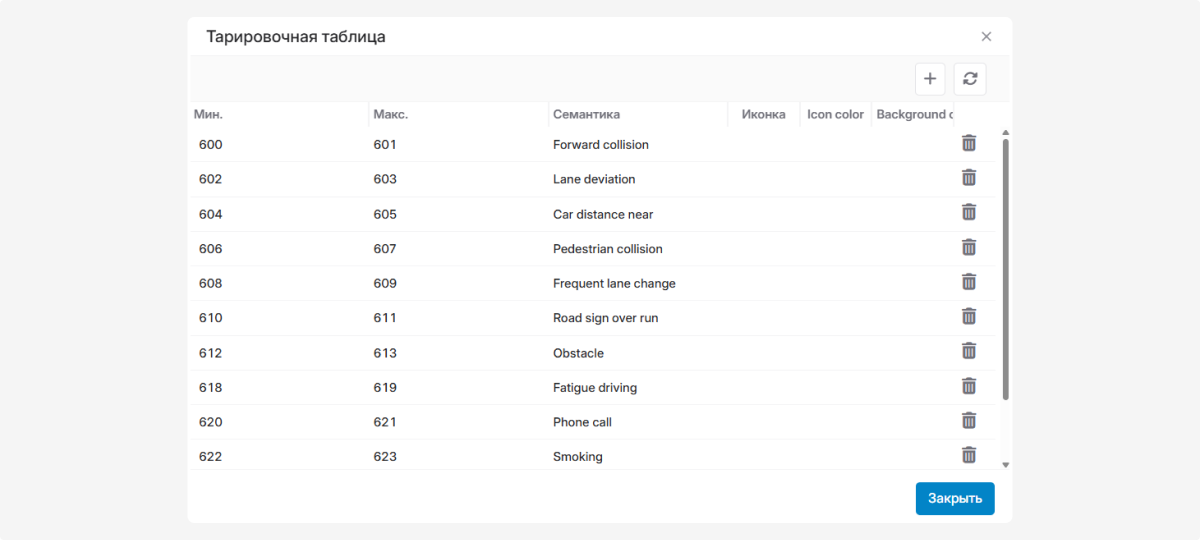Click the min value 600 cell

tap(211, 145)
